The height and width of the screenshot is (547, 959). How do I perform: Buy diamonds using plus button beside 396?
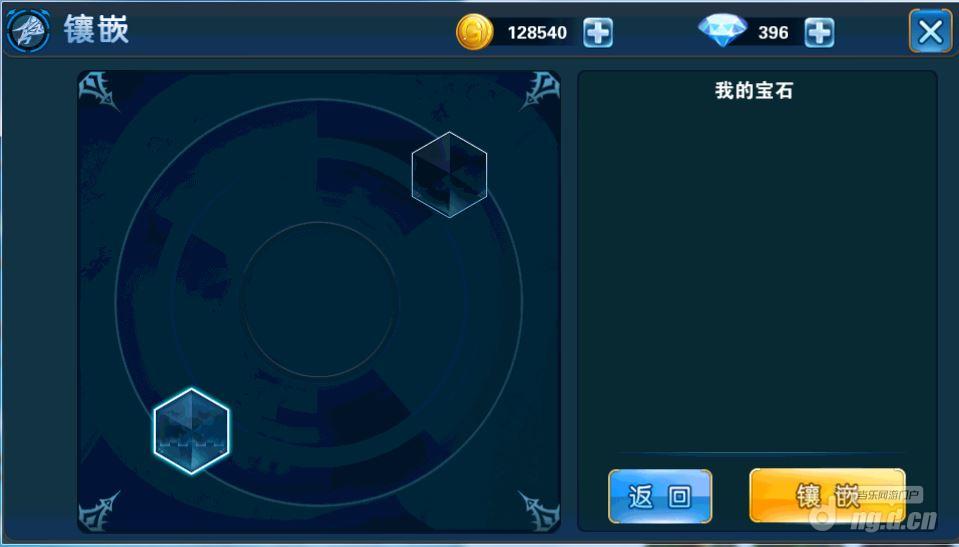[819, 32]
